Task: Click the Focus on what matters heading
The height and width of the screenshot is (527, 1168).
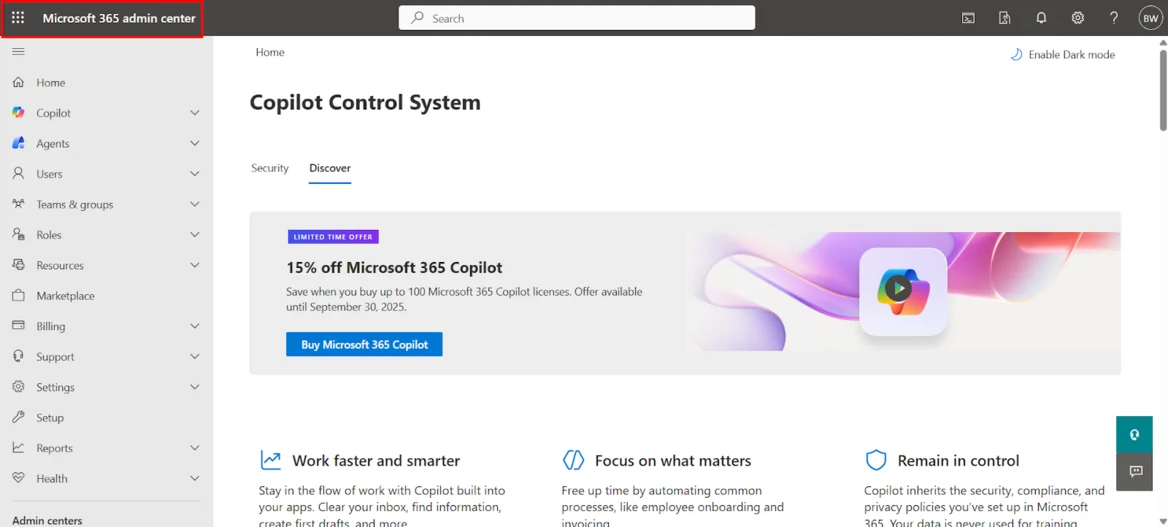Action: coord(673,461)
